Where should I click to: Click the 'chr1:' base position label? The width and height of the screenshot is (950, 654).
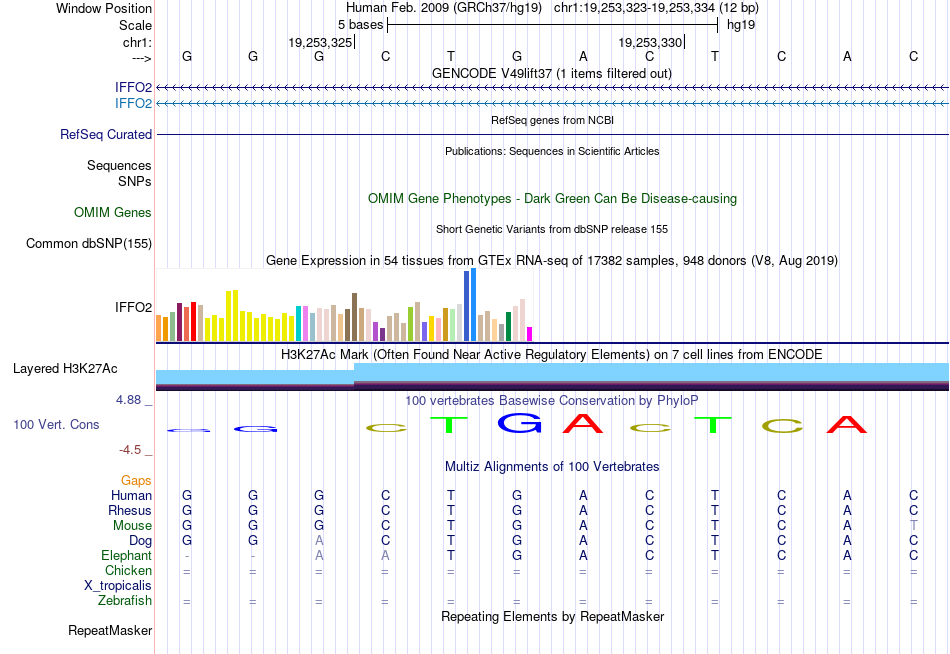pyautogui.click(x=137, y=42)
